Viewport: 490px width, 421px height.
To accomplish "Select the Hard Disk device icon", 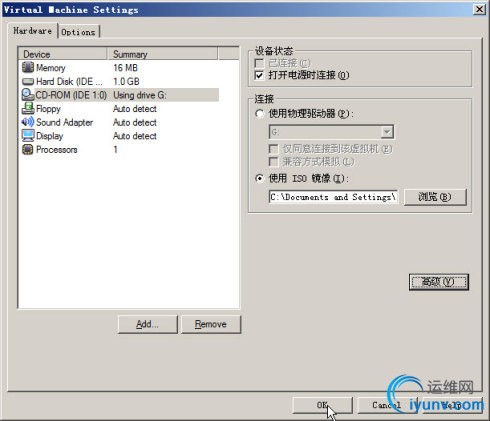I will click(28, 81).
